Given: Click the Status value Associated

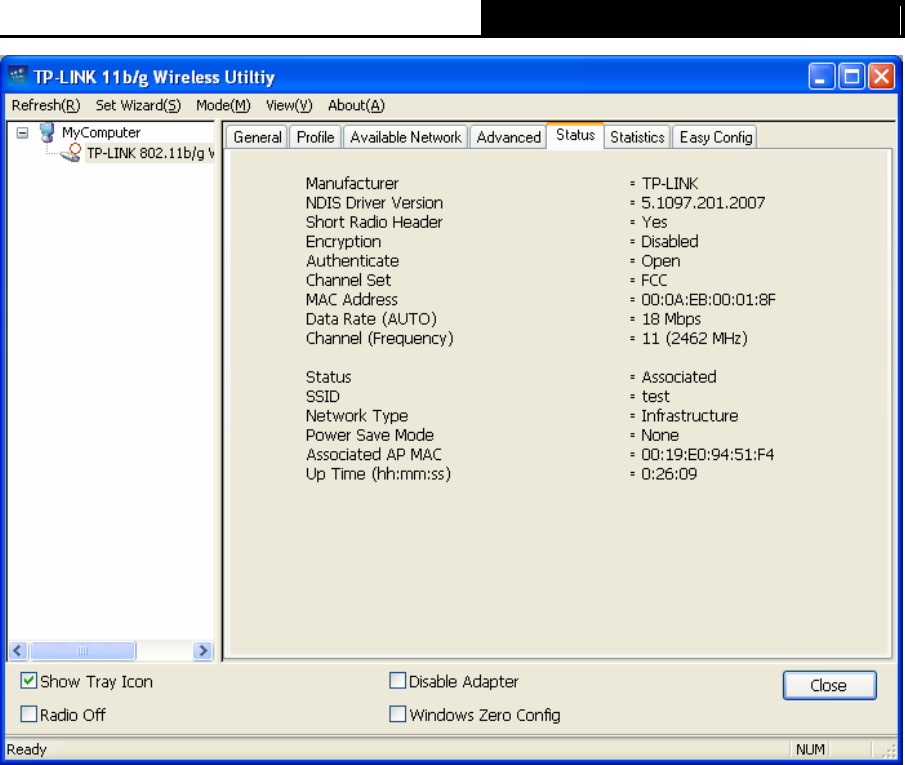Looking at the screenshot, I should pyautogui.click(x=679, y=377).
